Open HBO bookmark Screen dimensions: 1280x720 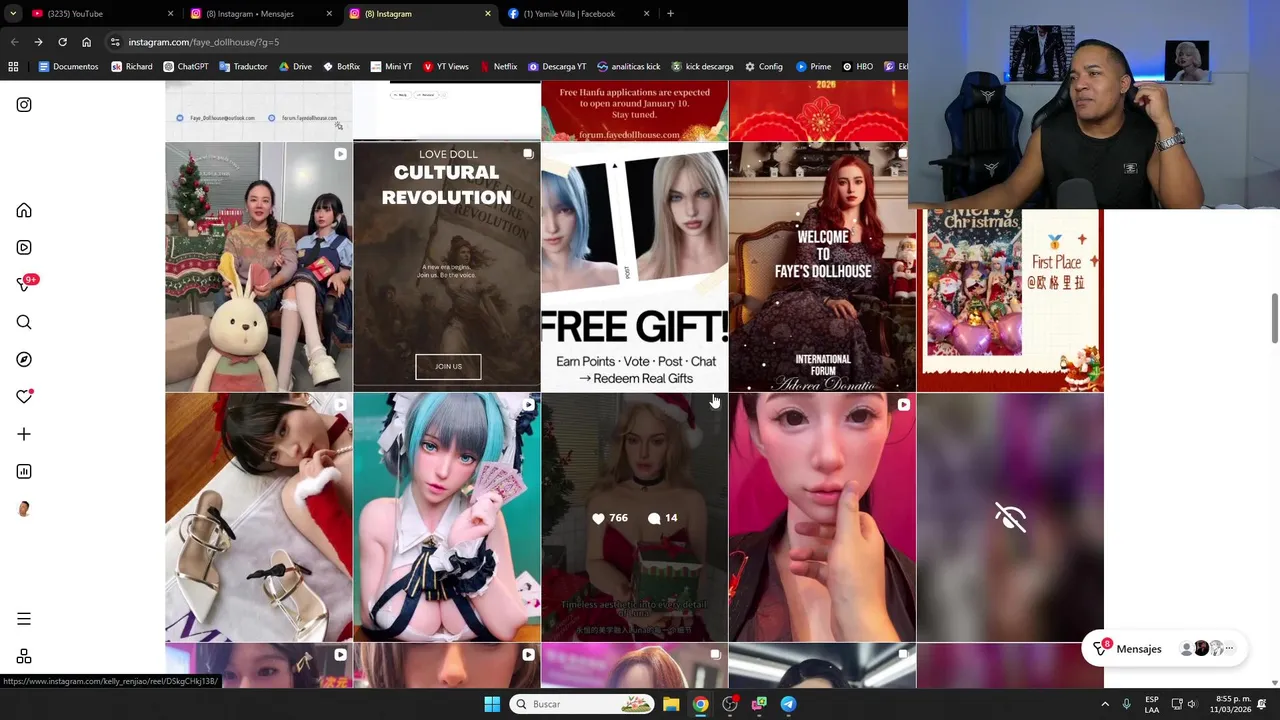(x=857, y=67)
